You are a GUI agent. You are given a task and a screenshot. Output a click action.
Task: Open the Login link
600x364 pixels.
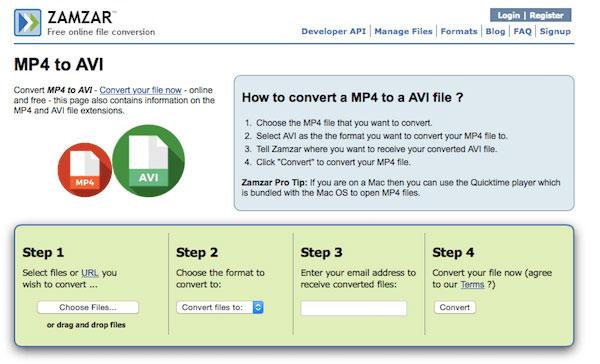click(509, 15)
